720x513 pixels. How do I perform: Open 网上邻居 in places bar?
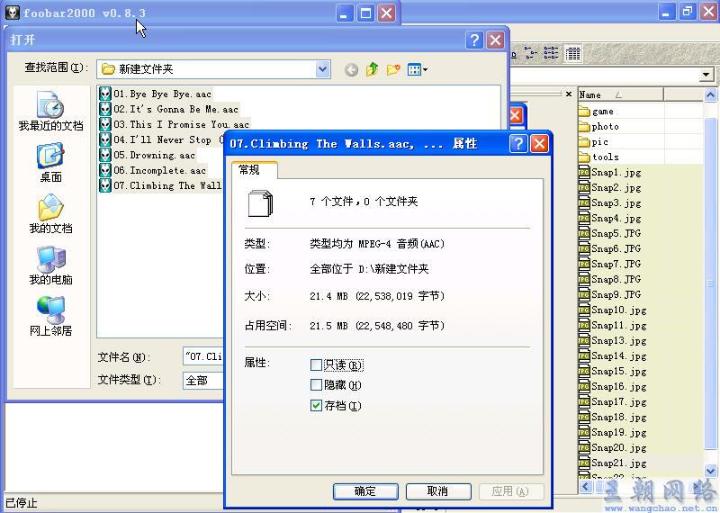click(x=50, y=317)
